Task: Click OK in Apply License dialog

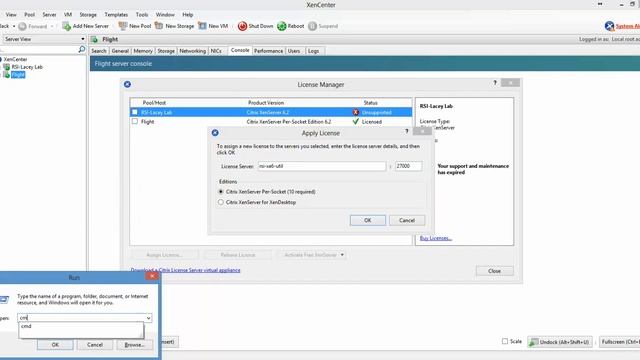Action: [x=368, y=220]
